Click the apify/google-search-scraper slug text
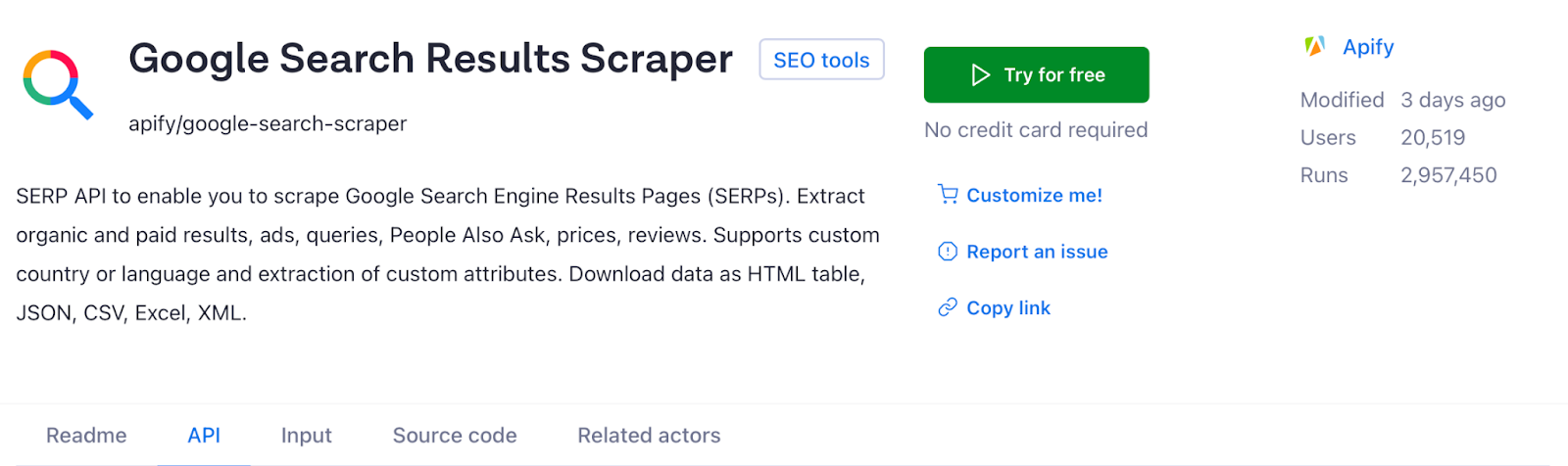 coord(268,124)
